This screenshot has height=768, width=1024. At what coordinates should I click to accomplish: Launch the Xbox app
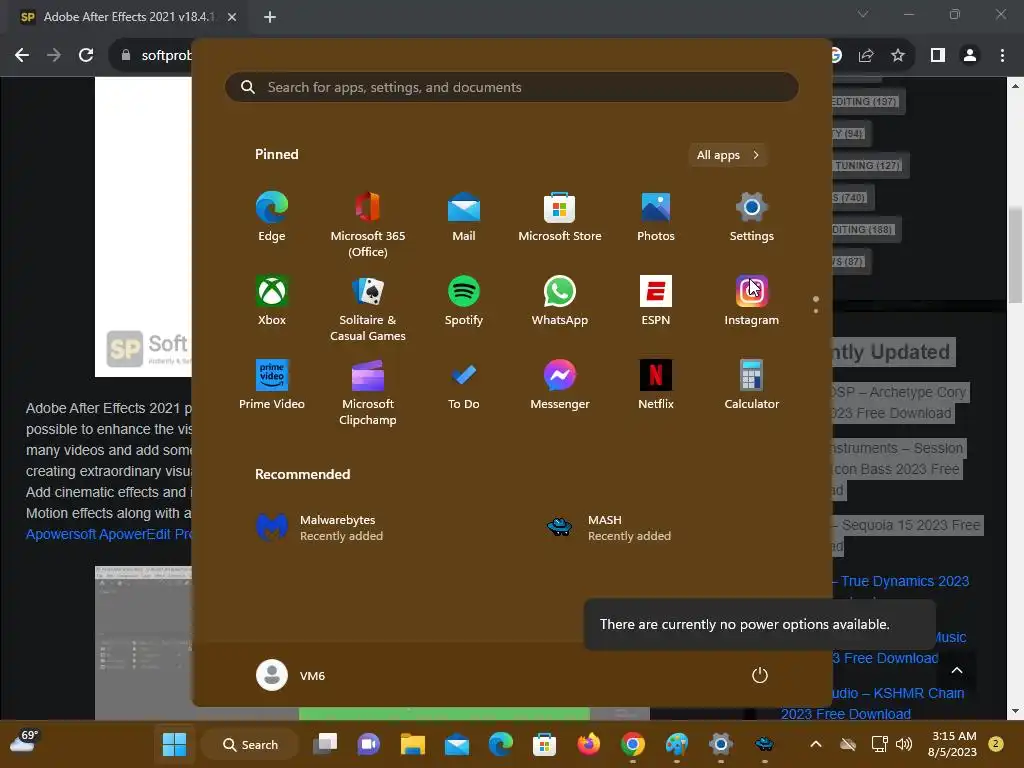click(272, 301)
